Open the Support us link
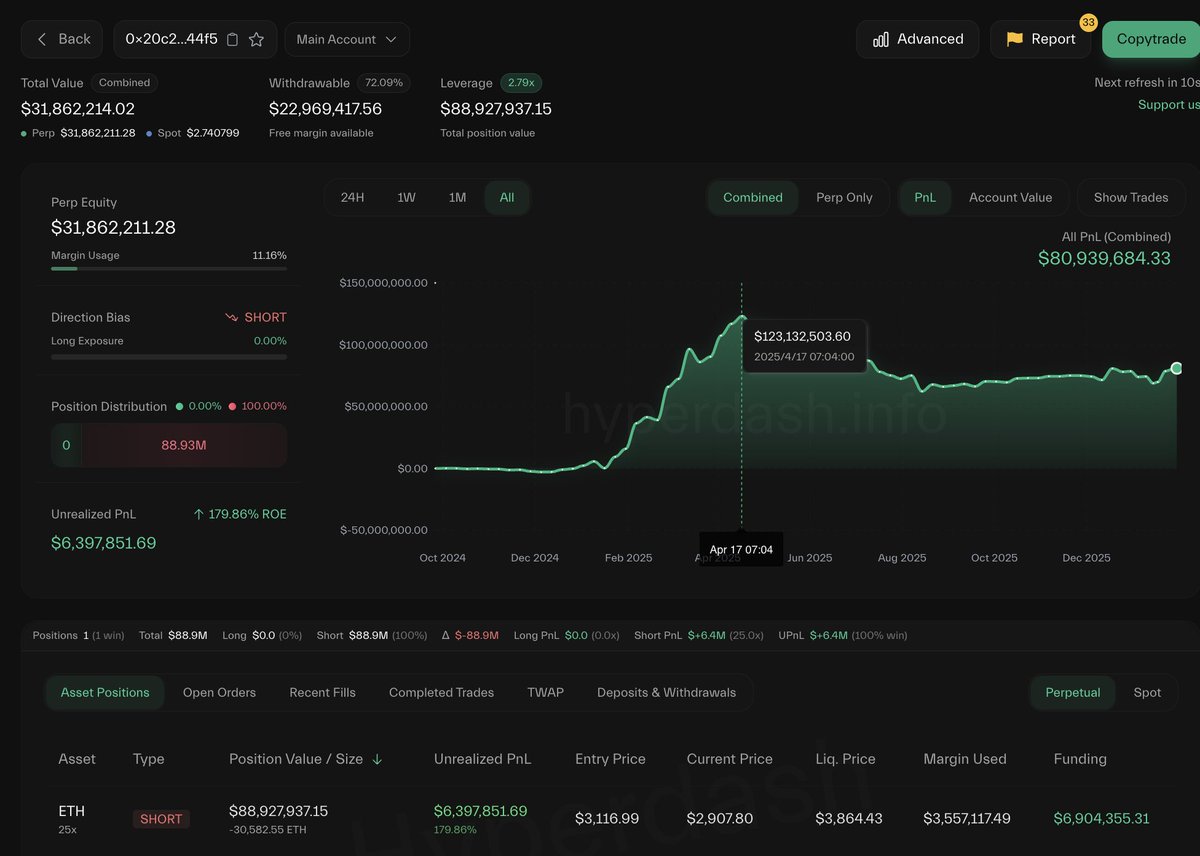1200x856 pixels. (1168, 105)
